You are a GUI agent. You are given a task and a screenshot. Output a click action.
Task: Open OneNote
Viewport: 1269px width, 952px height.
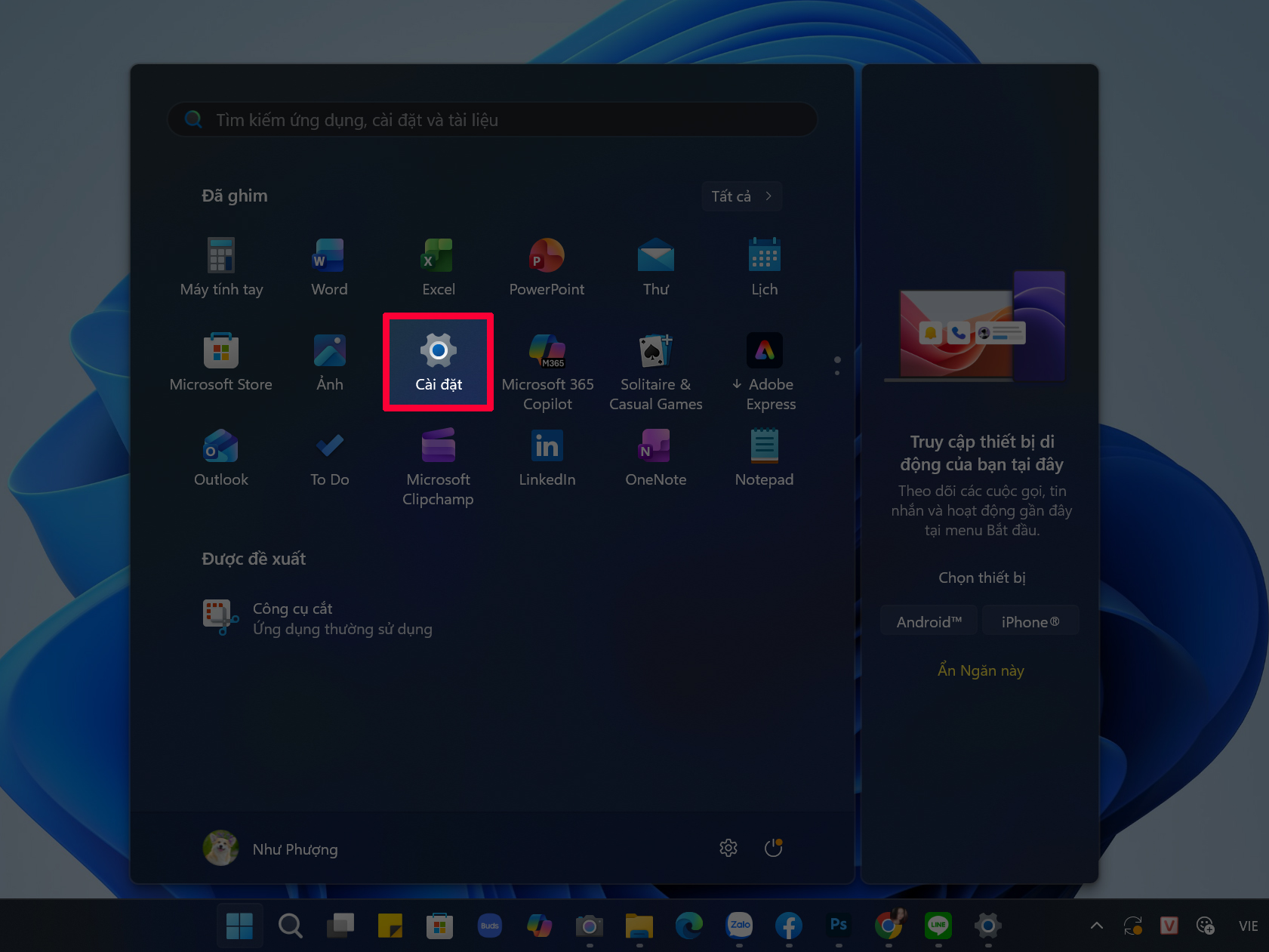655,457
